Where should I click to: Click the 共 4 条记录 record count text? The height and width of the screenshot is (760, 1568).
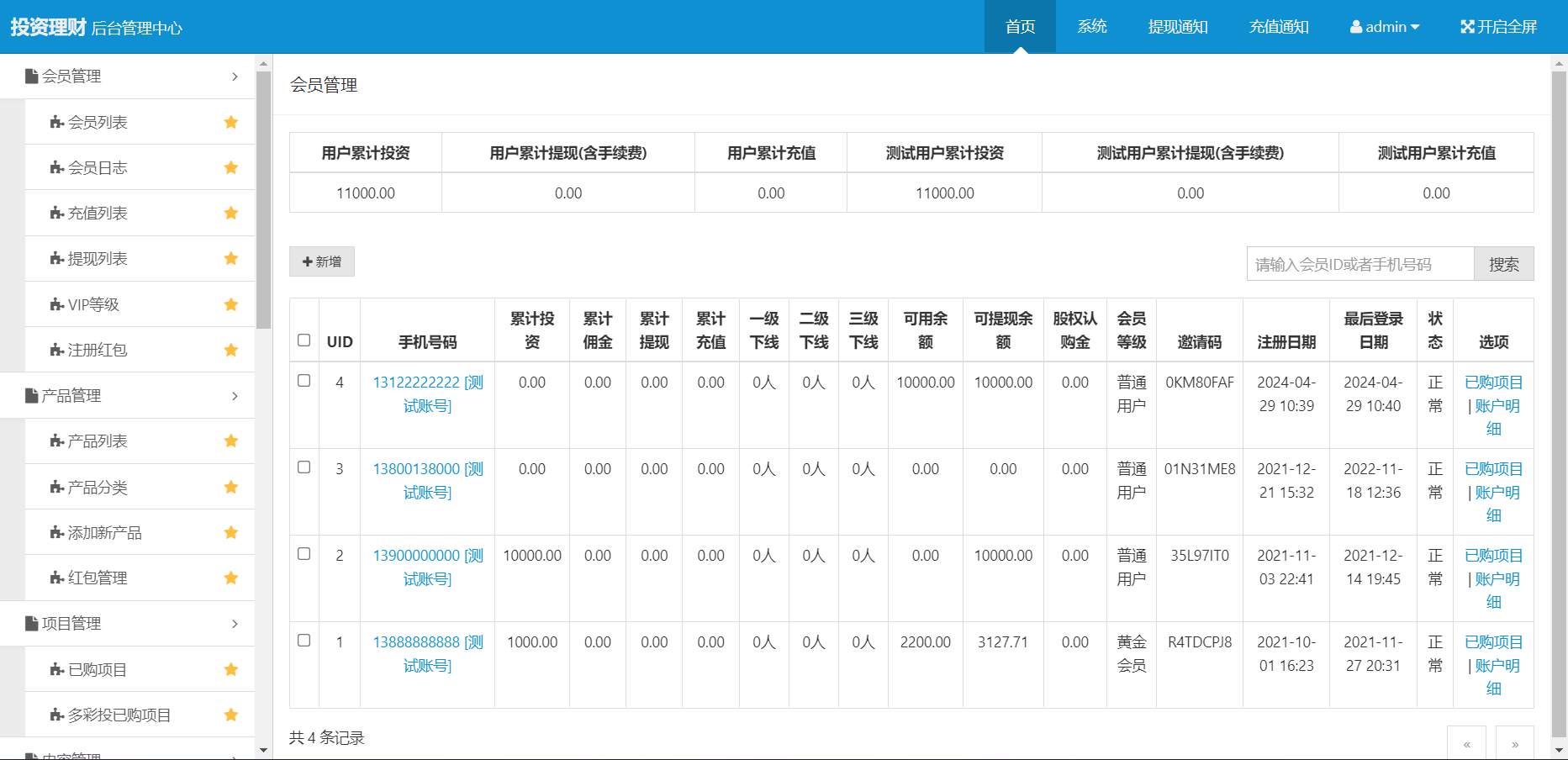coord(327,737)
